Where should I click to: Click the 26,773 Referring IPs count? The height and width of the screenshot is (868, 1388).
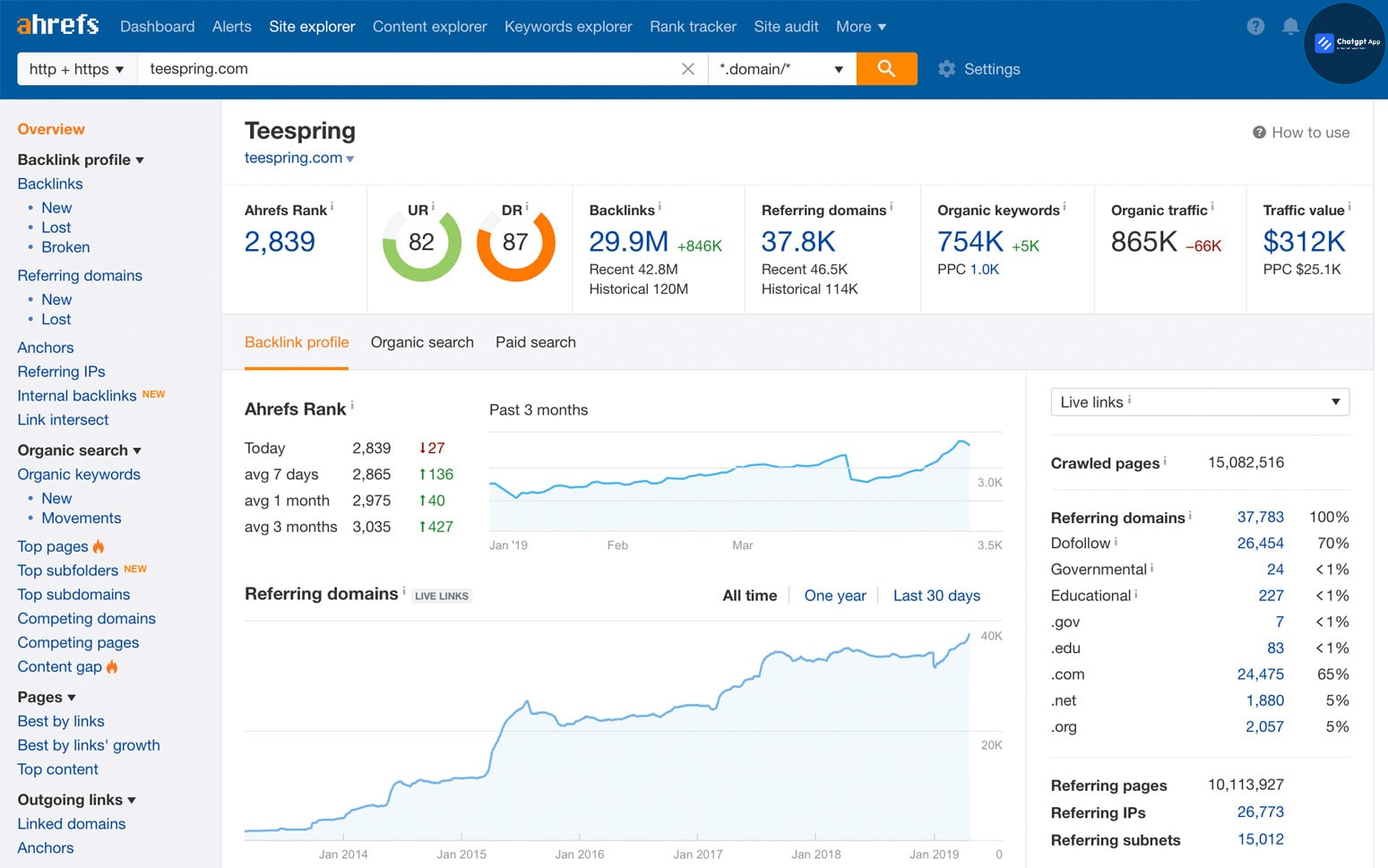(1261, 812)
